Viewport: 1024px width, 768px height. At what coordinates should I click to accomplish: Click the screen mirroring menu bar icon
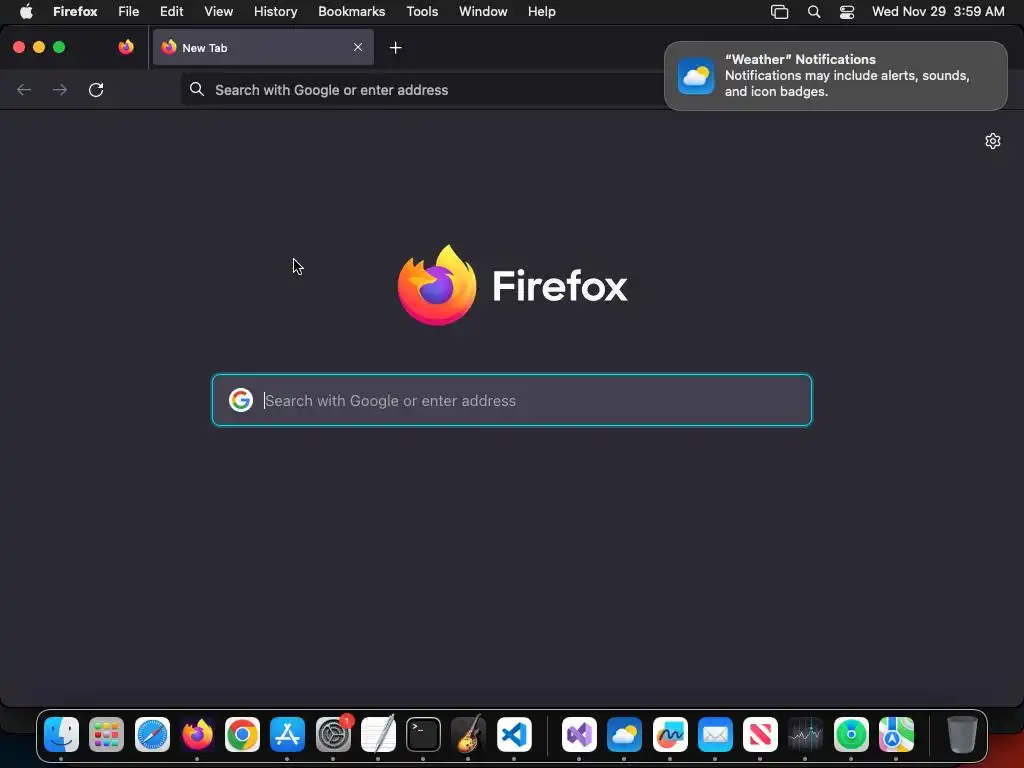pyautogui.click(x=780, y=12)
